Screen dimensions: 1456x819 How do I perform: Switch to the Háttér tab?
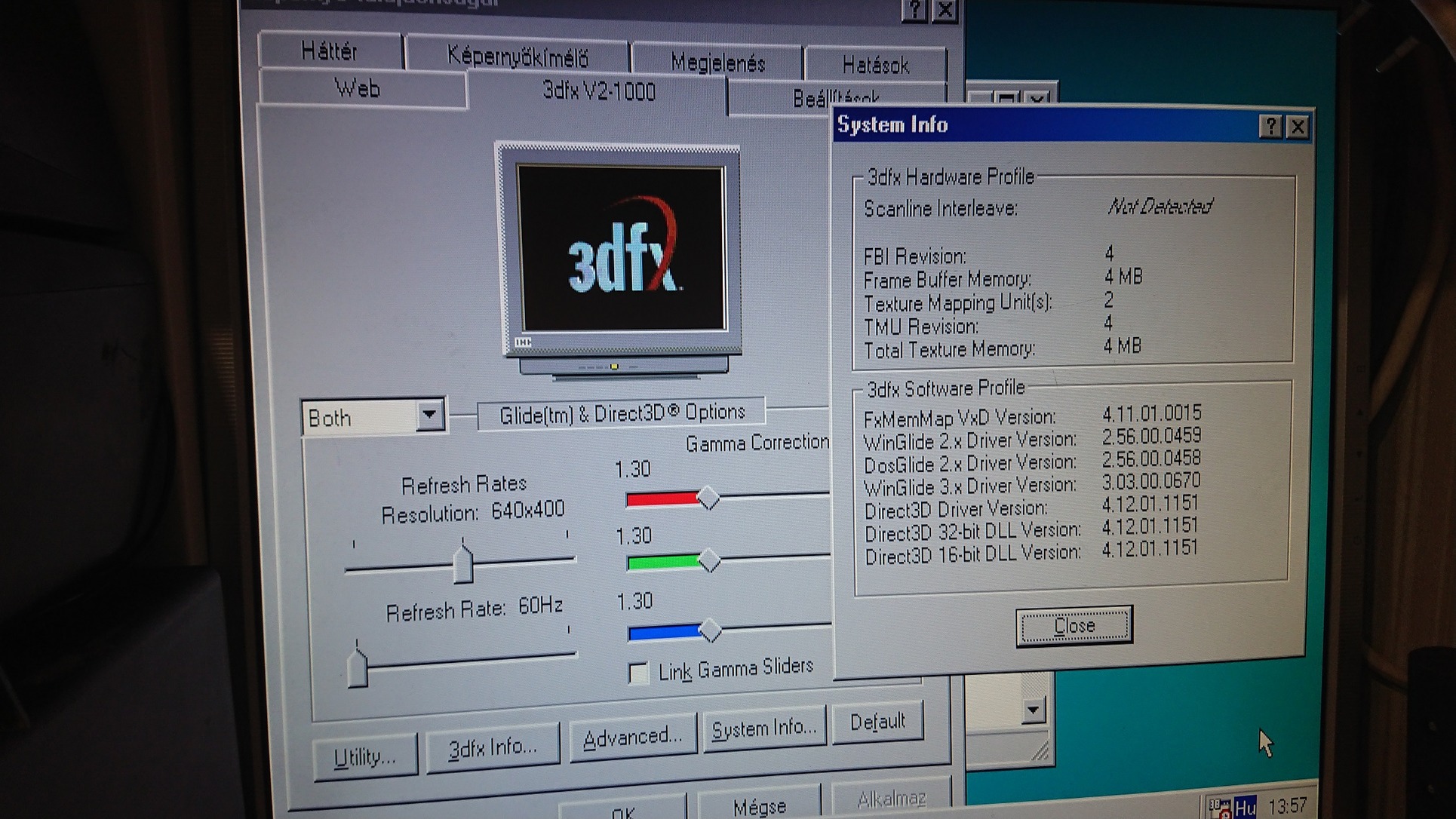[x=329, y=51]
